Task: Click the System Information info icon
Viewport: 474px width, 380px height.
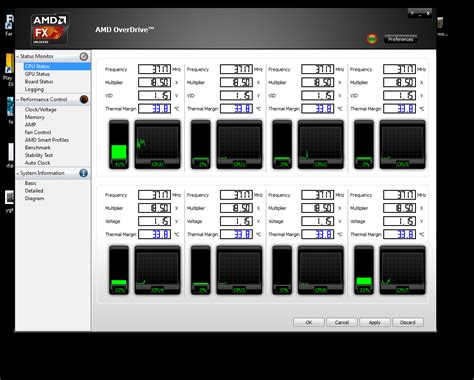Action: (83, 173)
